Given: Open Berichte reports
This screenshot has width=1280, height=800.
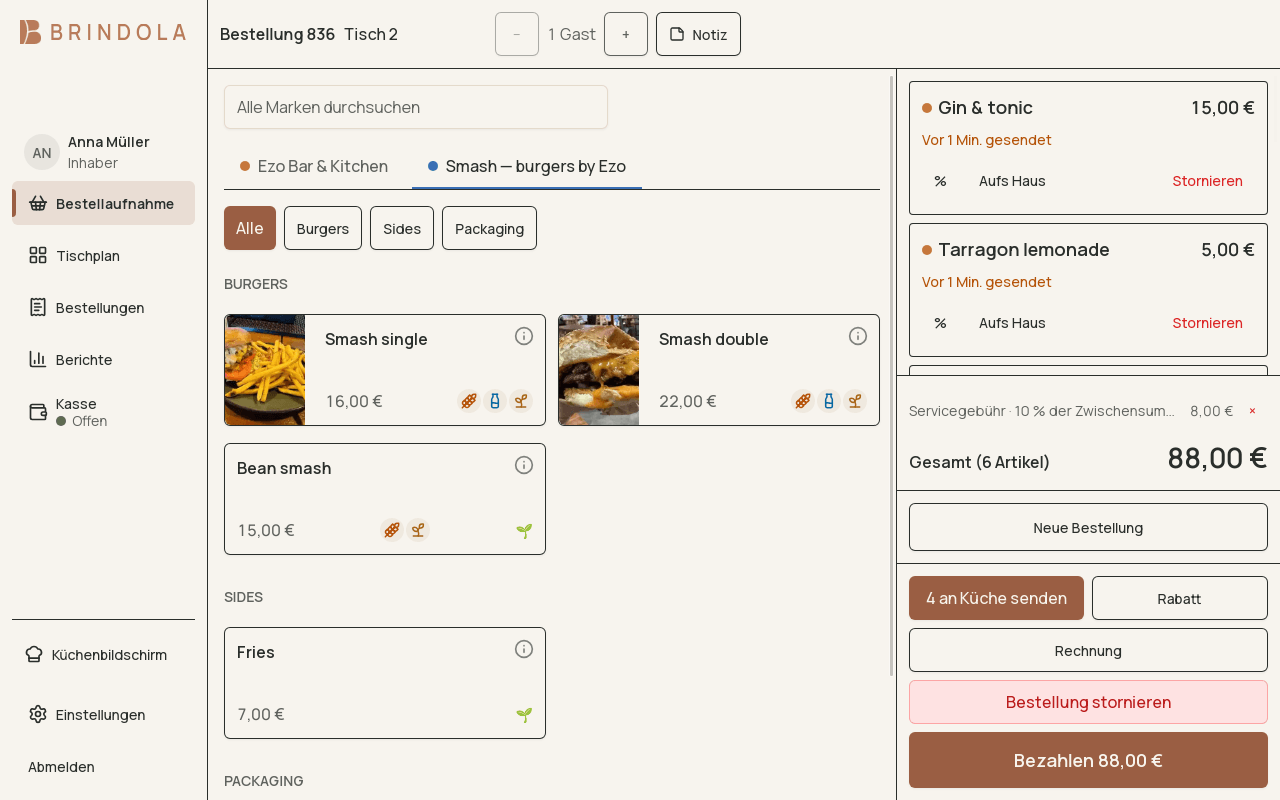Looking at the screenshot, I should 103,359.
